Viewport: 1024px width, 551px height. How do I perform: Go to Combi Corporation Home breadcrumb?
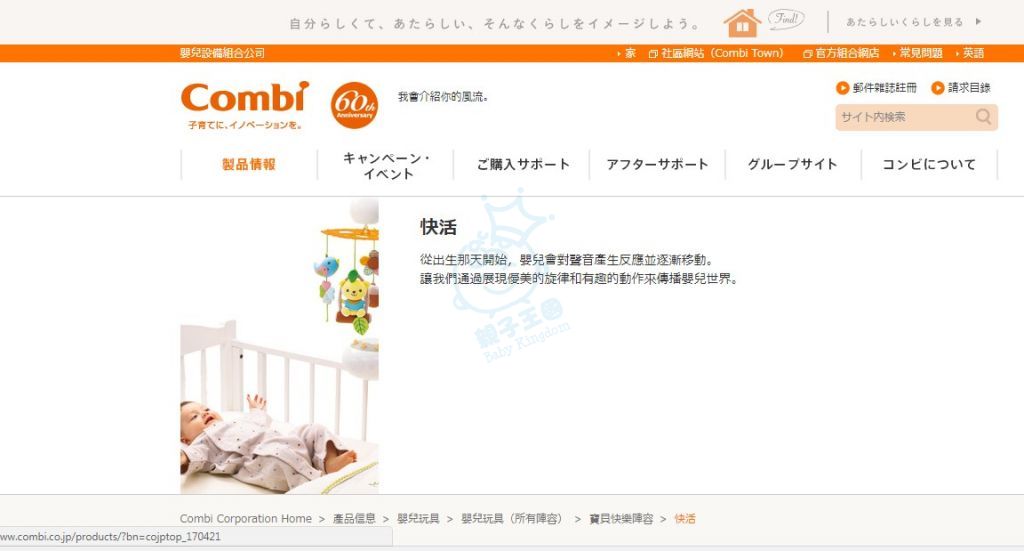246,518
